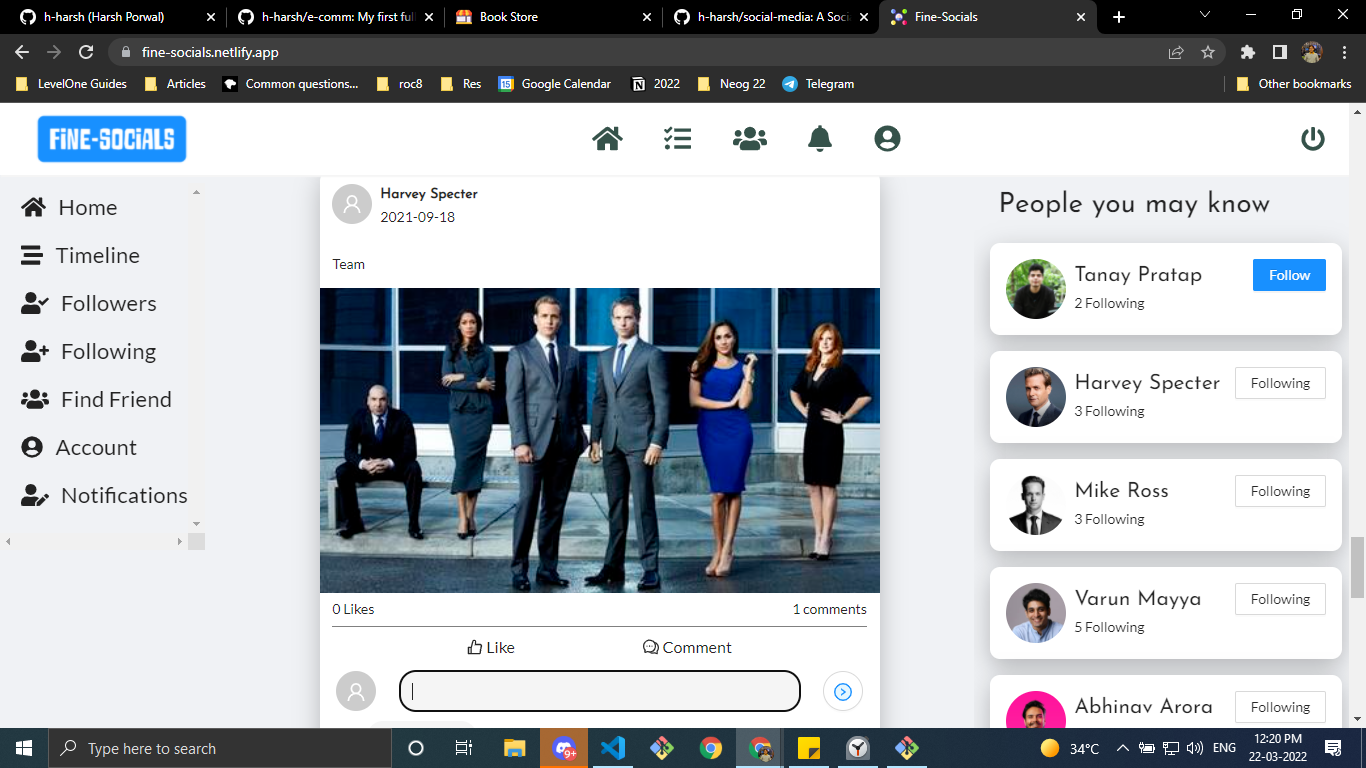Click the sidebar scroll down arrow

coord(196,523)
